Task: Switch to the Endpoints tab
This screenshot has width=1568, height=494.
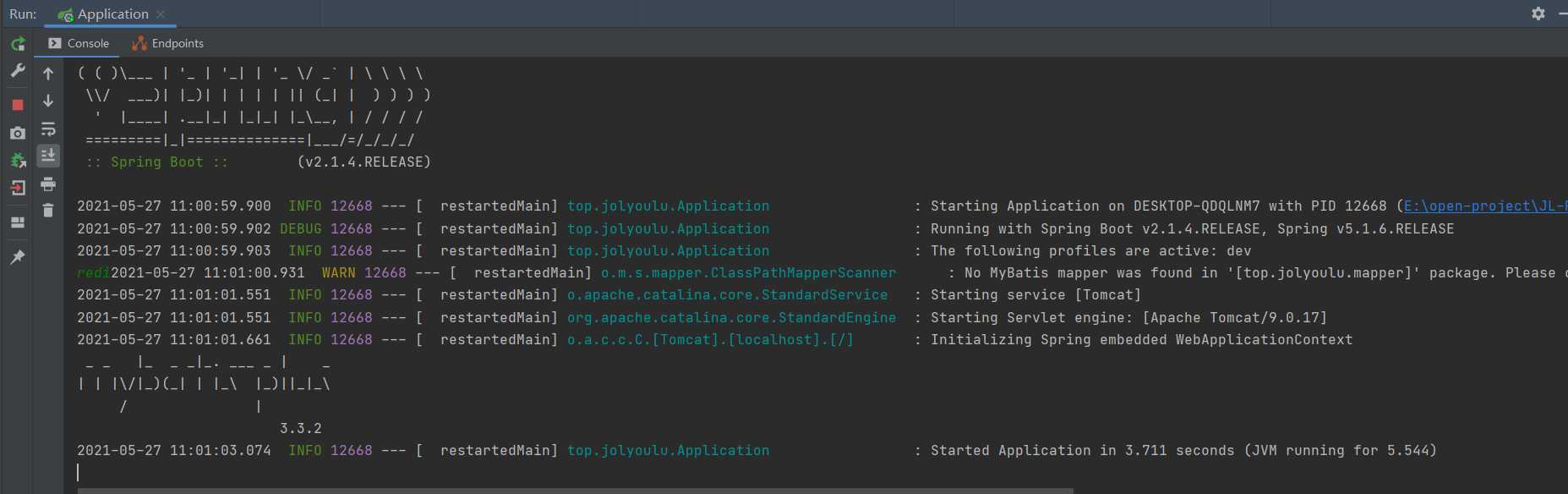Action: click(x=167, y=43)
